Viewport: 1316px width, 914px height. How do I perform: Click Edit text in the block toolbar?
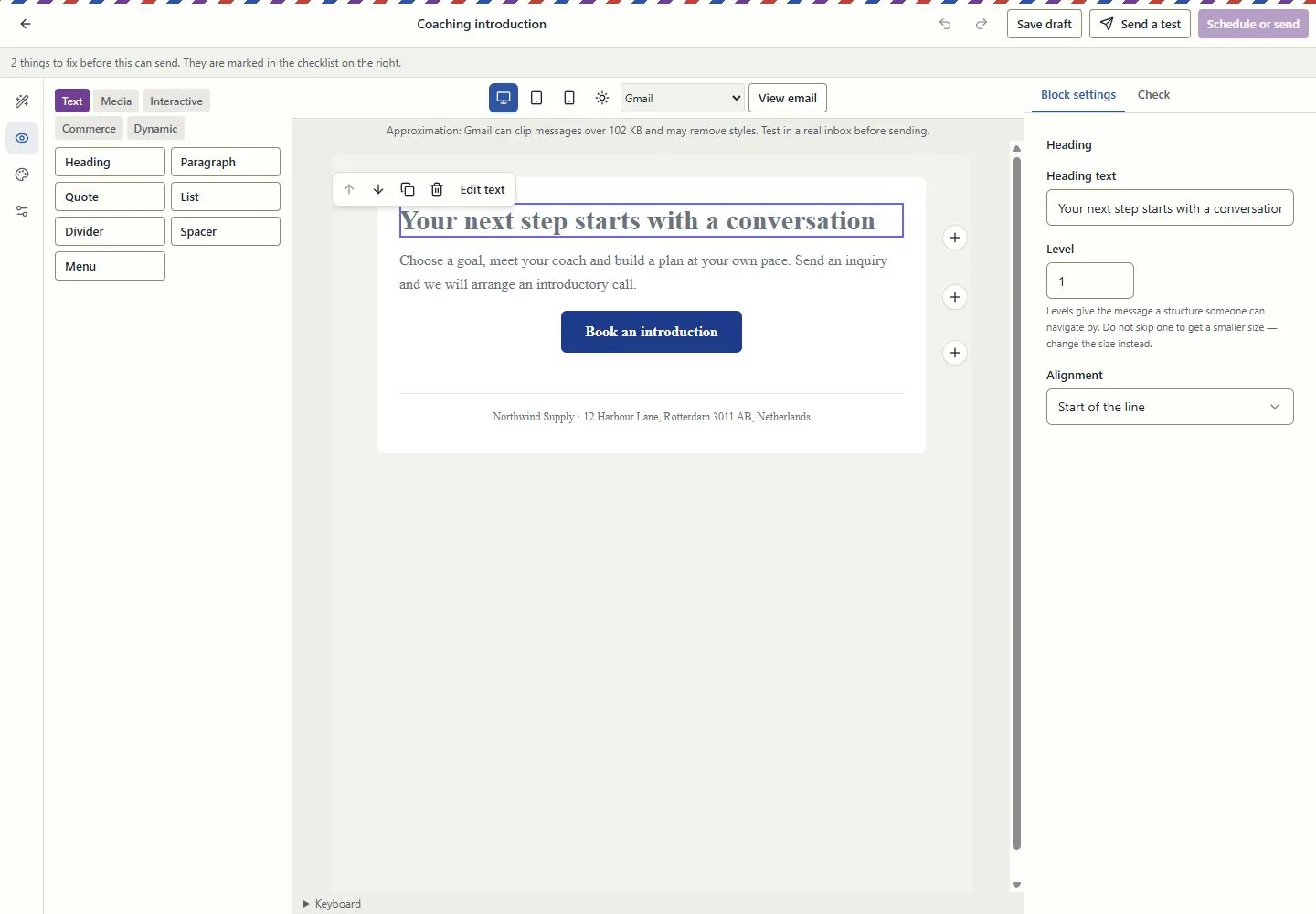coord(483,189)
